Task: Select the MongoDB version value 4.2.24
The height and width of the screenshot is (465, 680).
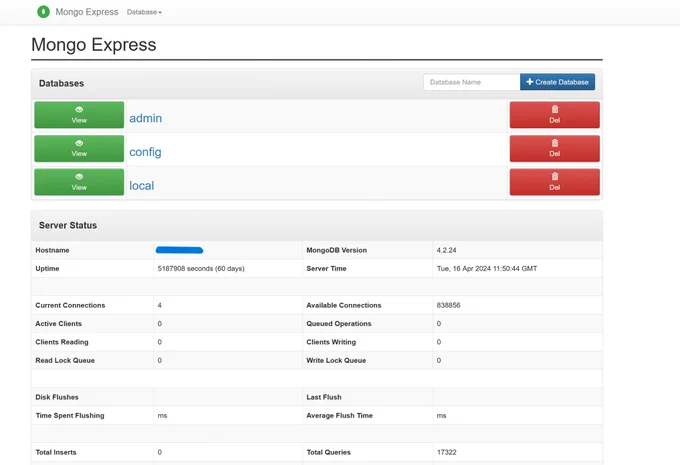Action: click(x=446, y=250)
